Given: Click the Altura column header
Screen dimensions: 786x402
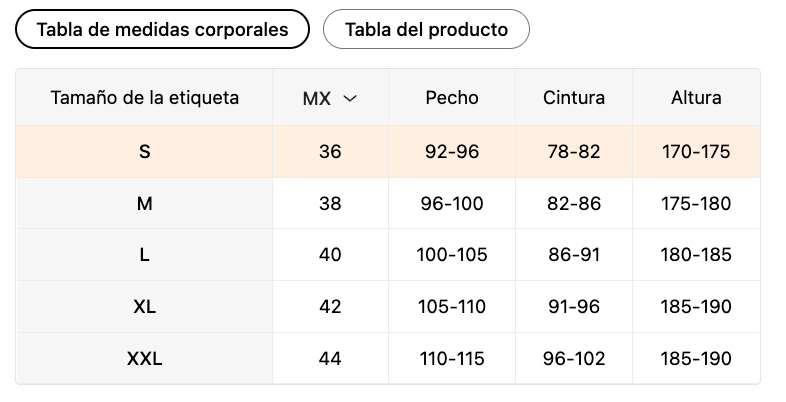Looking at the screenshot, I should (696, 98).
